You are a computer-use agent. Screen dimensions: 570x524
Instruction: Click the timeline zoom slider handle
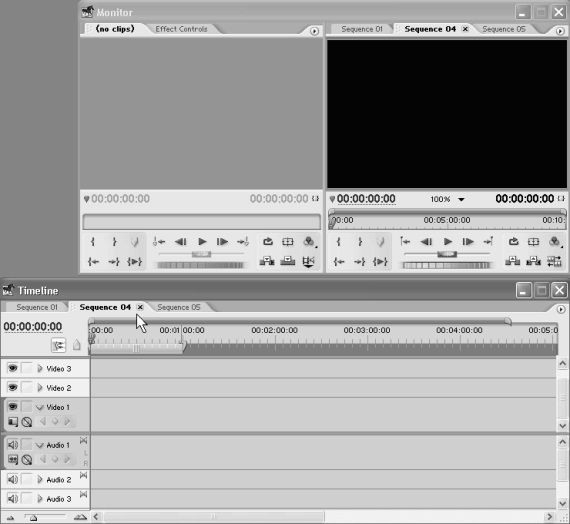click(x=33, y=517)
